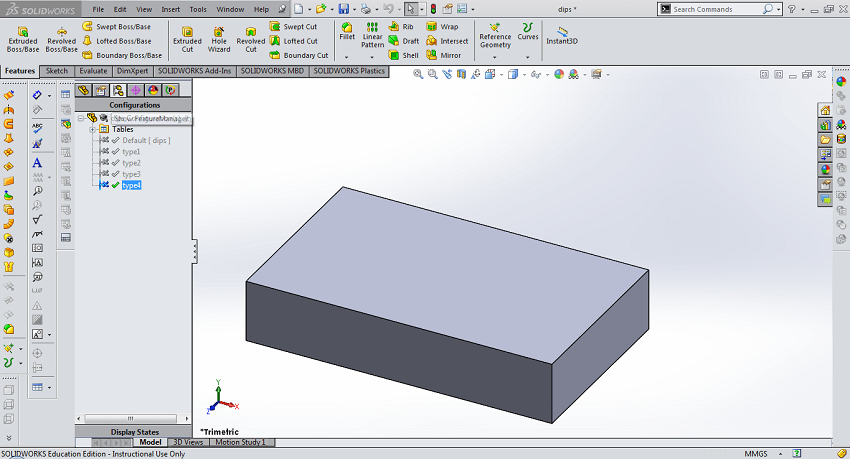
Task: Open the View Orientation cube icon
Action: tap(490, 74)
